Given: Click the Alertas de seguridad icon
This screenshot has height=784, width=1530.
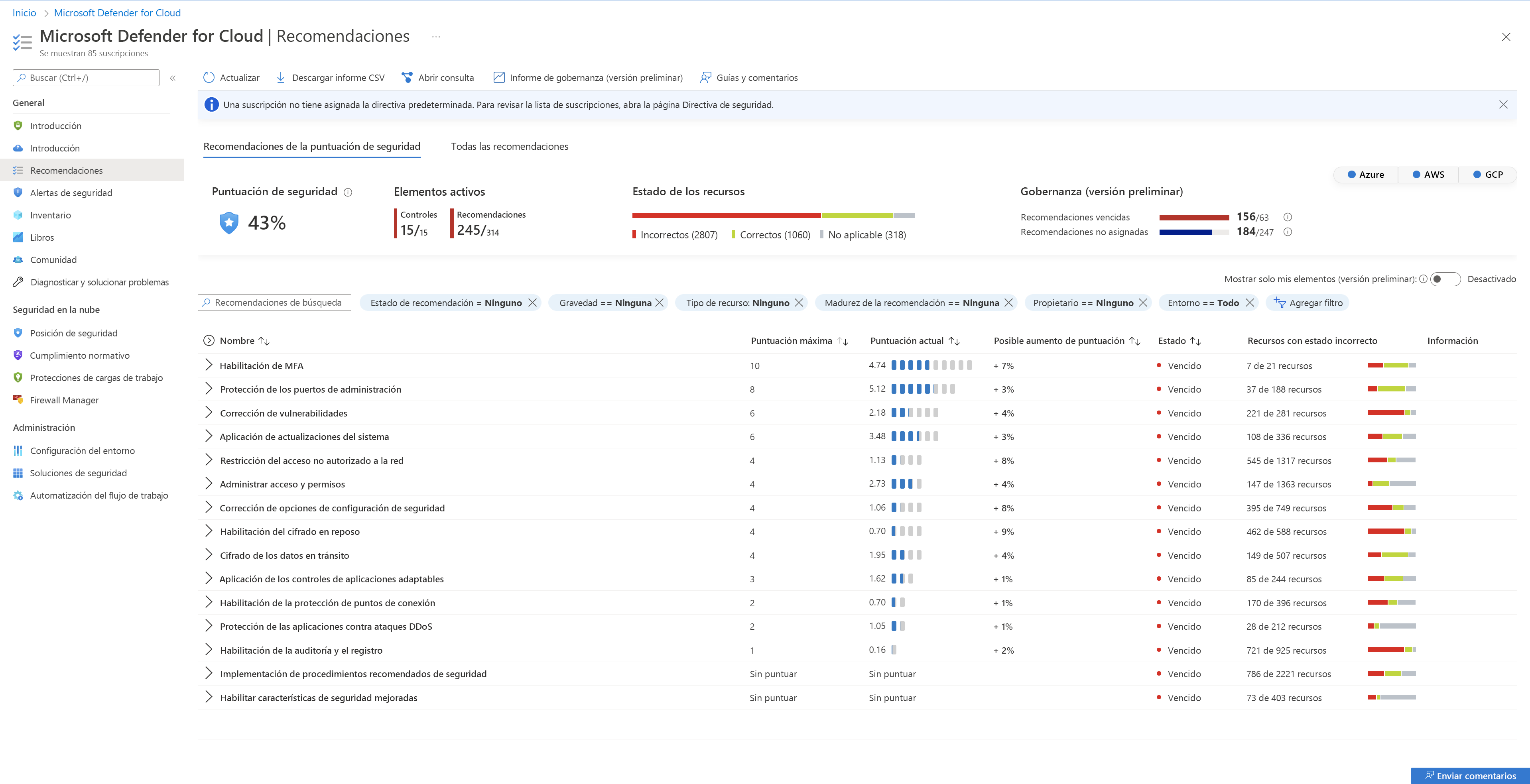Looking at the screenshot, I should (x=18, y=192).
